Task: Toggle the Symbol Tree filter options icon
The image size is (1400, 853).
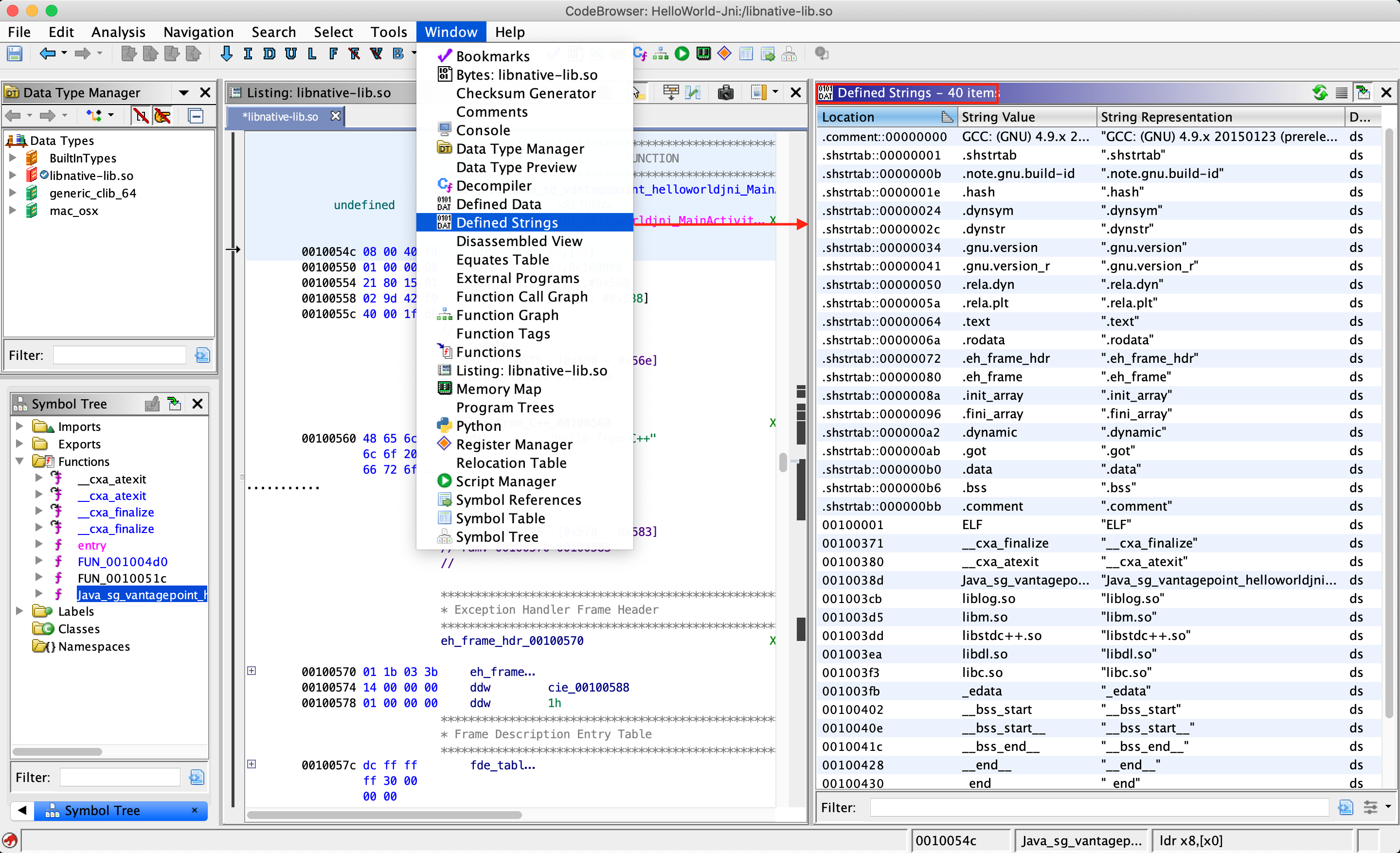Action: 197,777
